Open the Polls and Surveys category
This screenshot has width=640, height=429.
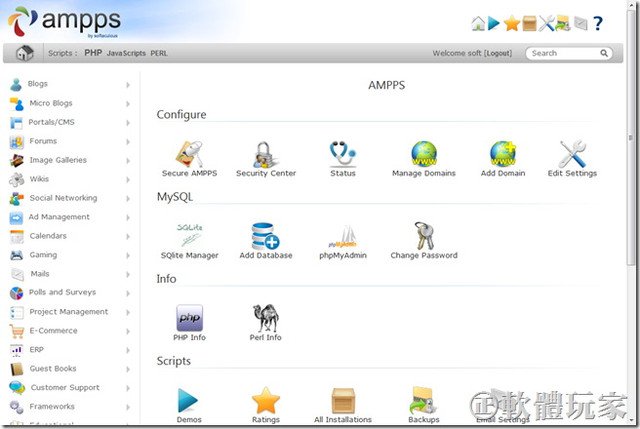click(x=62, y=292)
